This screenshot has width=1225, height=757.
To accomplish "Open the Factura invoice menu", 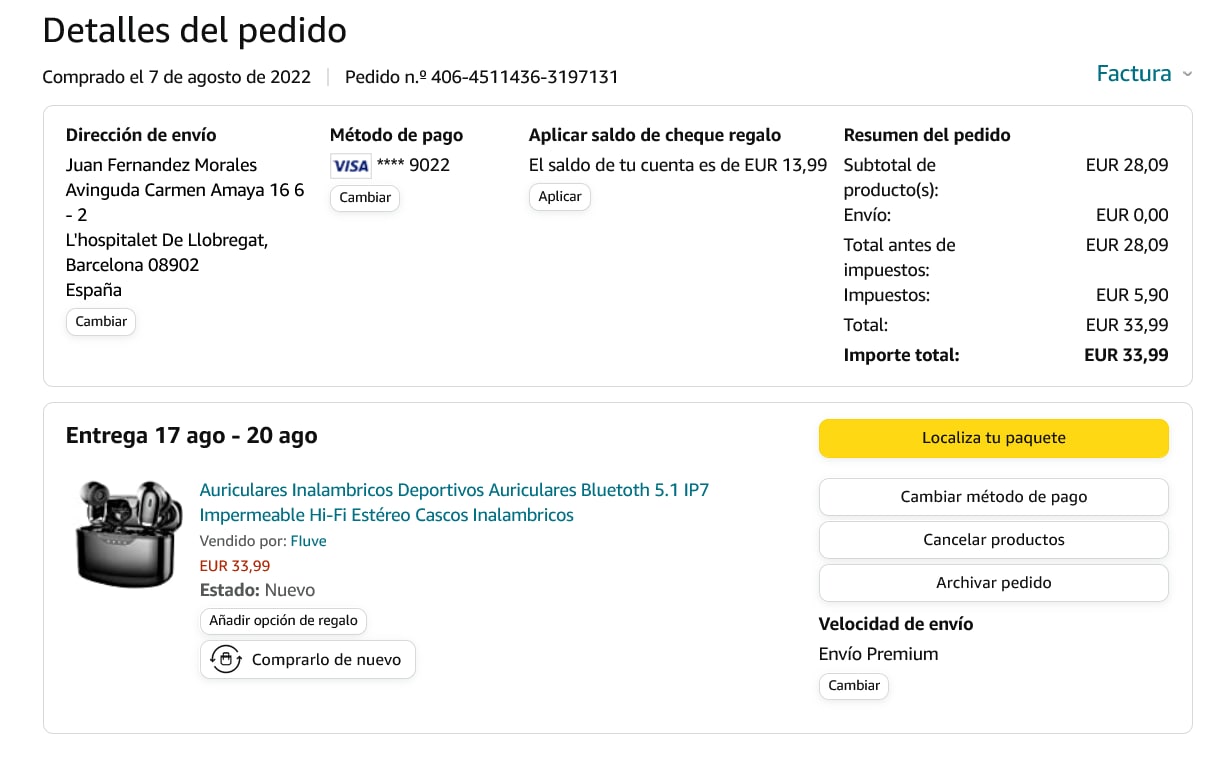I will coord(1133,74).
